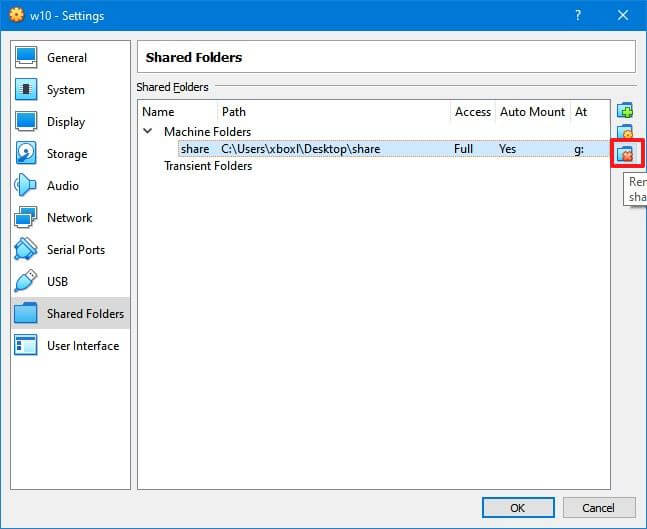Click the Network computers icon

(26, 217)
